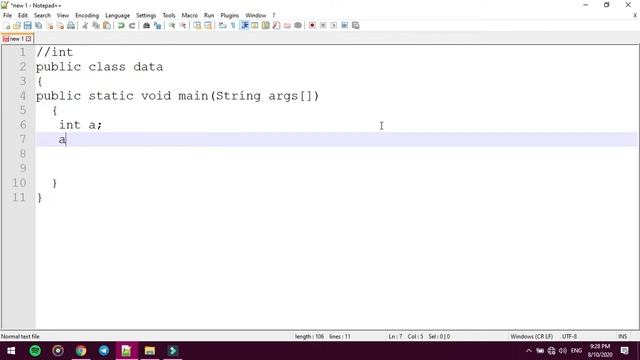Open the User Defined Language dialog icon
This screenshot has height=360, width=640.
pyautogui.click(x=255, y=25)
